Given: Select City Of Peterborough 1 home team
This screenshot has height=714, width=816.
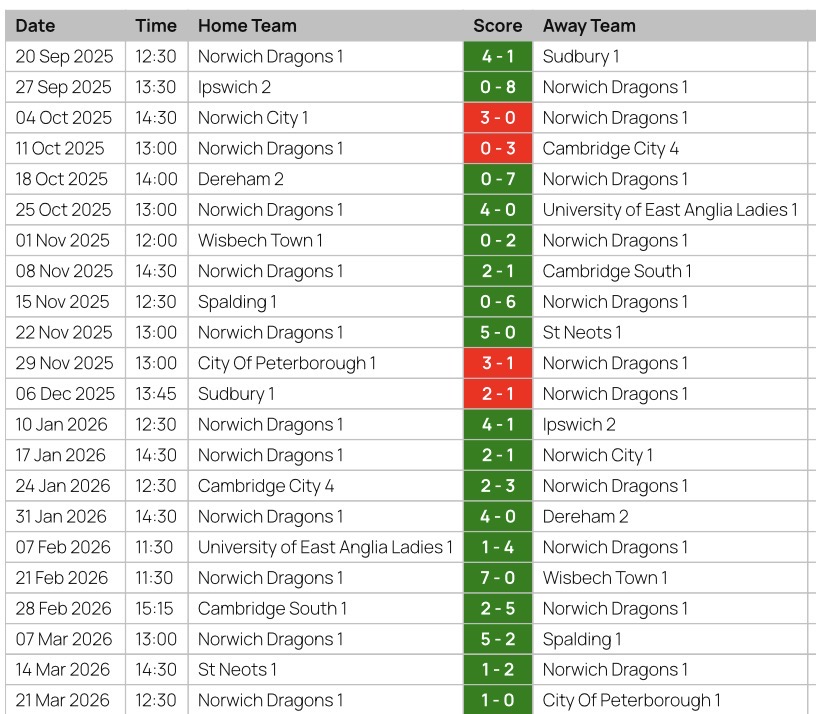Looking at the screenshot, I should point(287,363).
